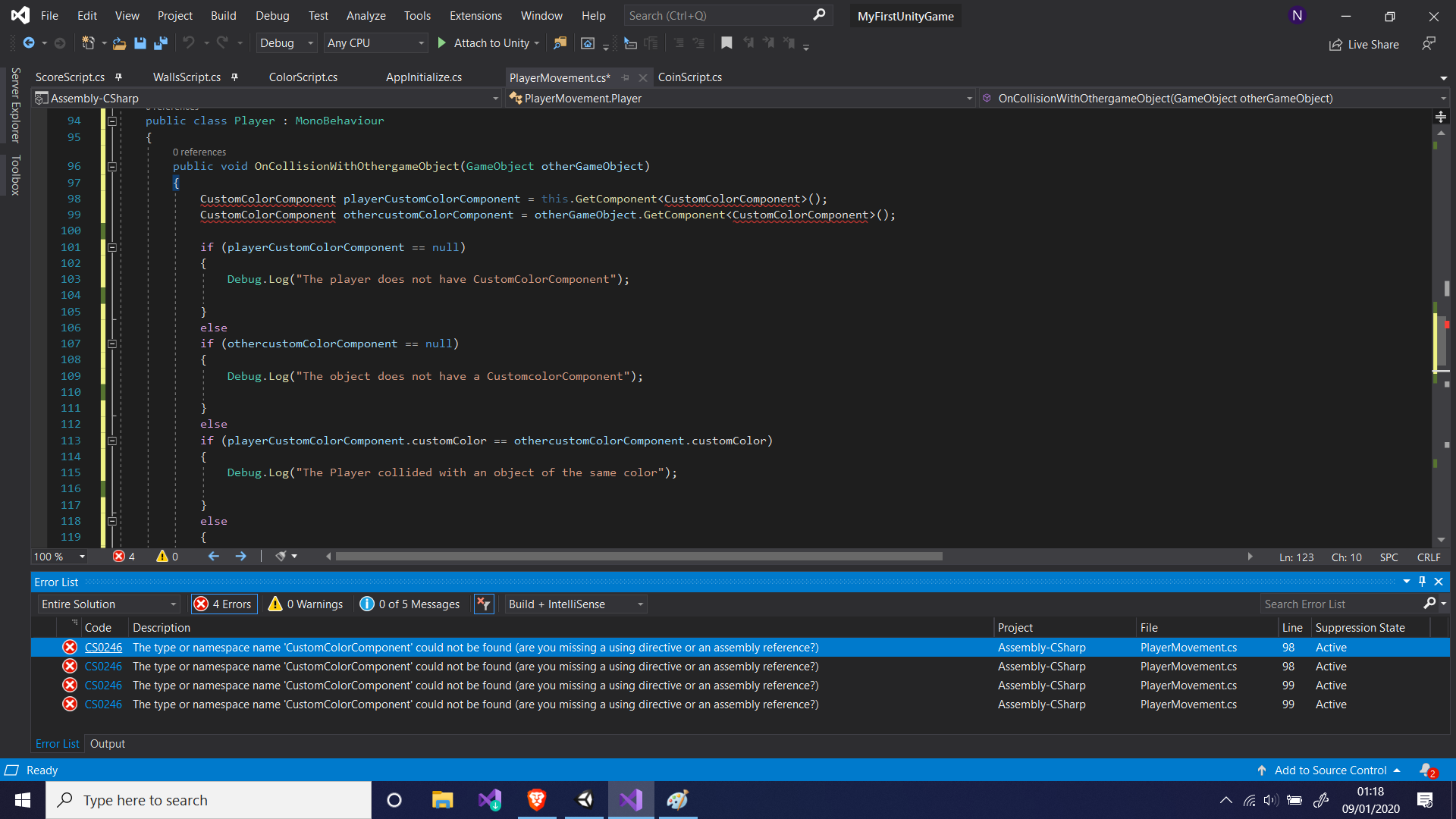1456x819 pixels.
Task: Open the Debug configuration dropdown
Action: tap(287, 43)
